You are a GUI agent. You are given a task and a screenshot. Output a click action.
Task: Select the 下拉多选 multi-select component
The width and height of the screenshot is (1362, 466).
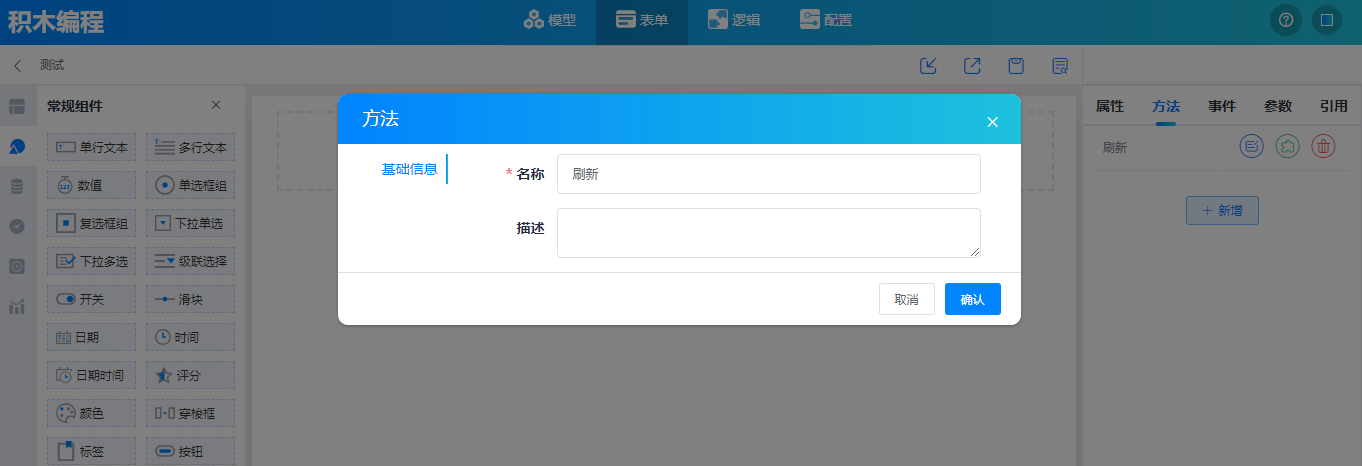[91, 261]
